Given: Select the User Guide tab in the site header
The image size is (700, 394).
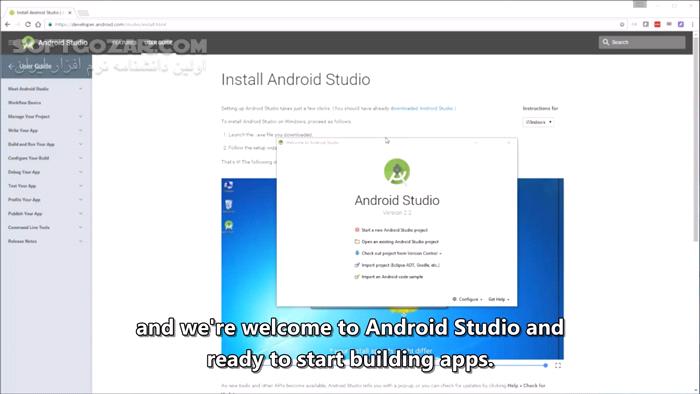Looking at the screenshot, I should pos(158,42).
